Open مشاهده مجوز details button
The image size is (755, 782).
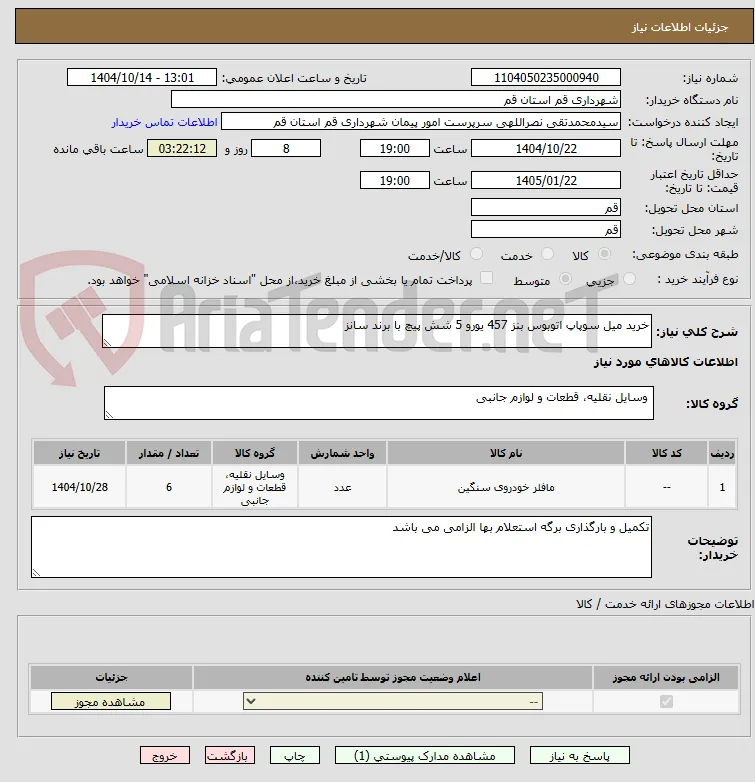click(111, 701)
